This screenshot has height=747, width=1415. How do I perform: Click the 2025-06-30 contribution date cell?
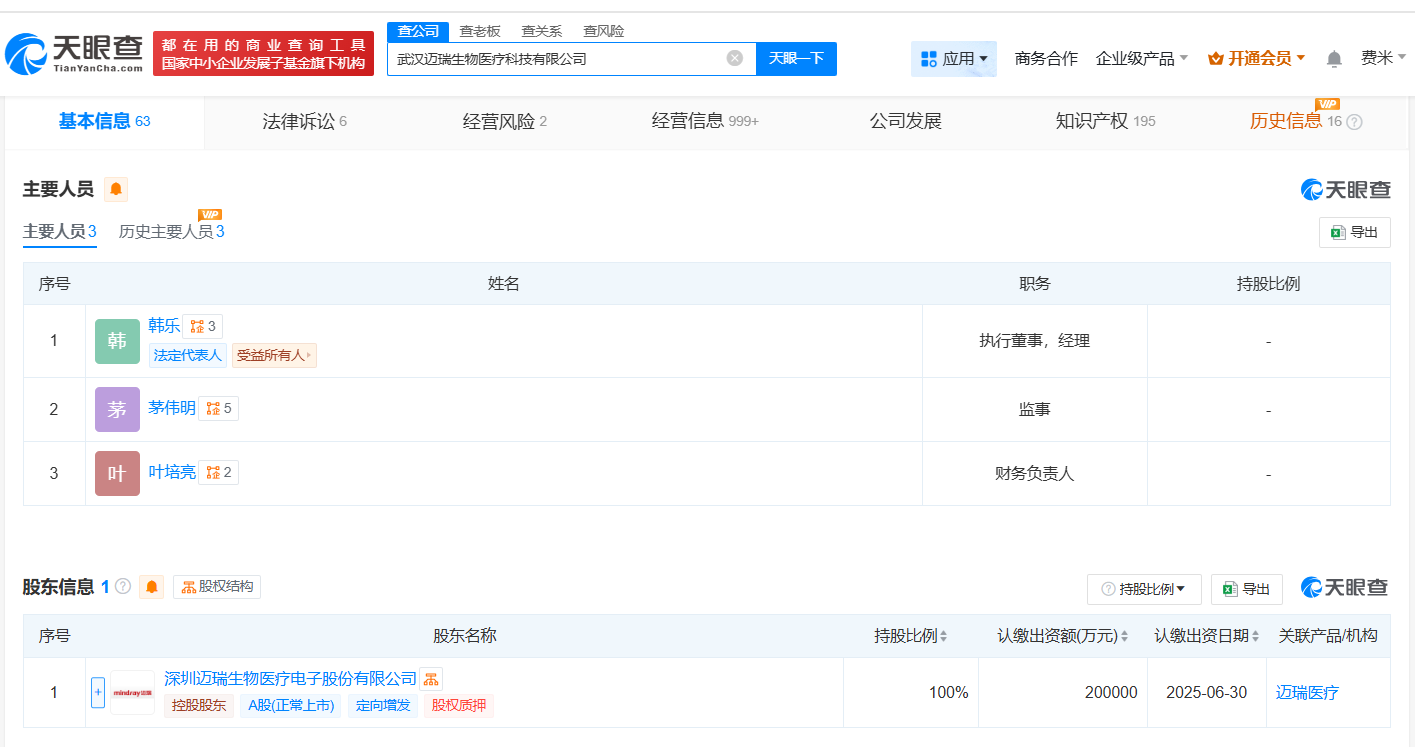(1206, 692)
